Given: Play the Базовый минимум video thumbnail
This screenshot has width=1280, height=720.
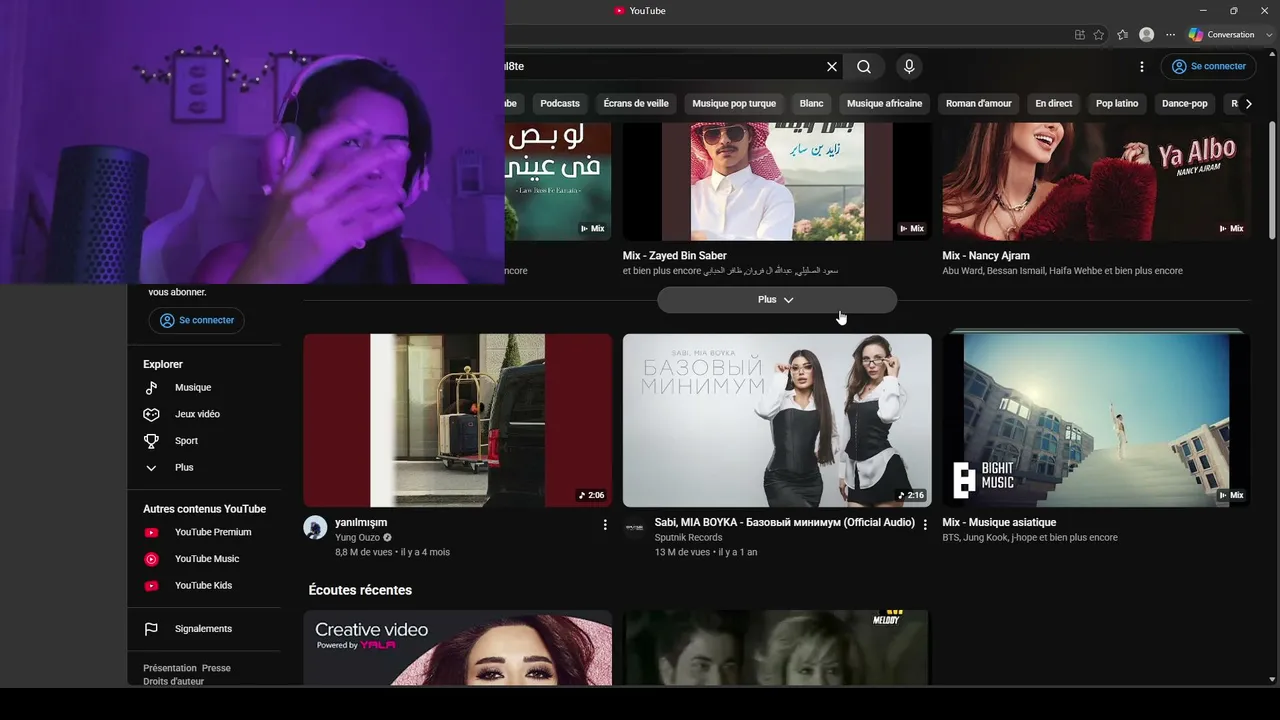Looking at the screenshot, I should pyautogui.click(x=777, y=420).
